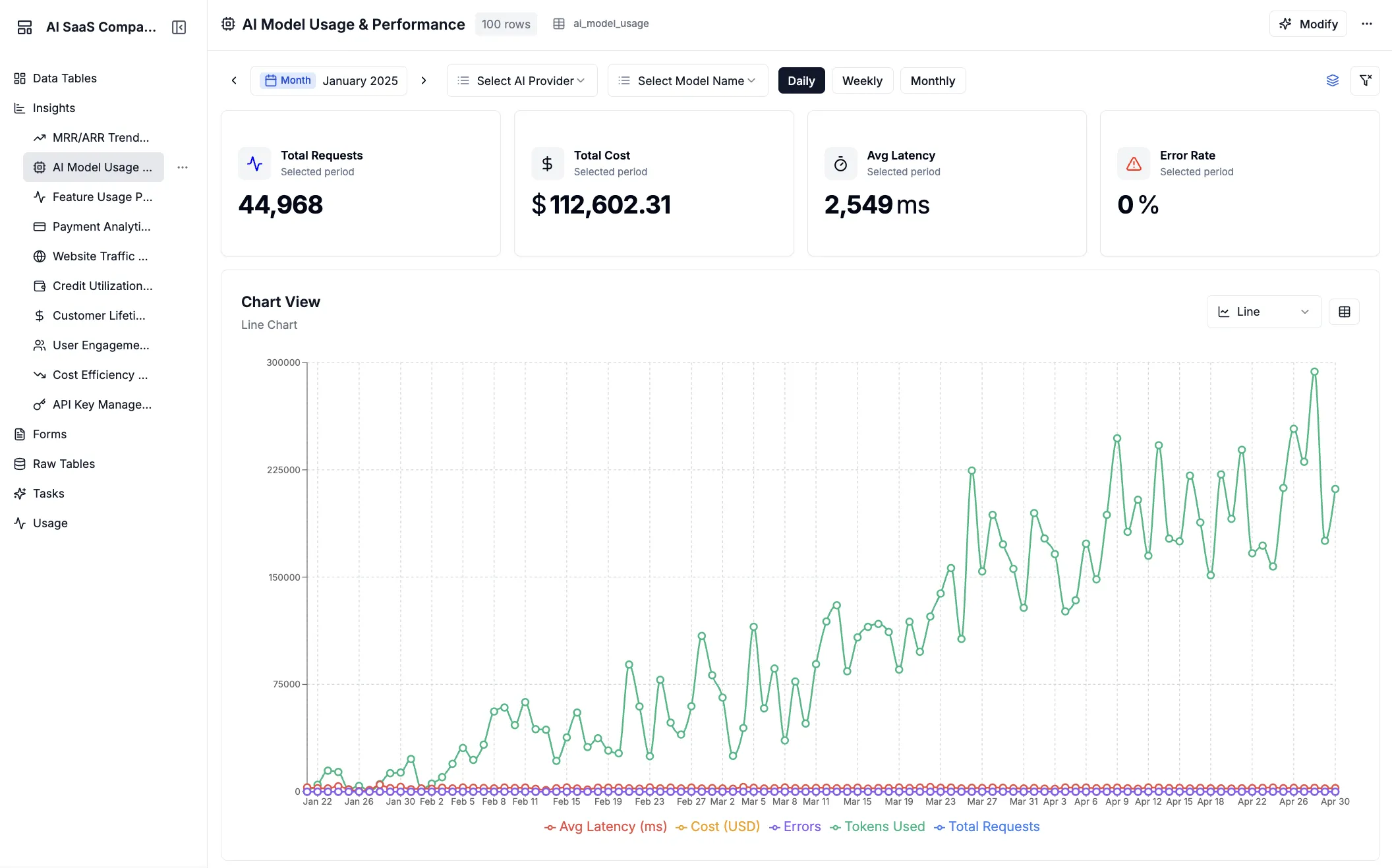The width and height of the screenshot is (1392, 868).
Task: Switch to table view grid icon
Action: tap(1344, 312)
